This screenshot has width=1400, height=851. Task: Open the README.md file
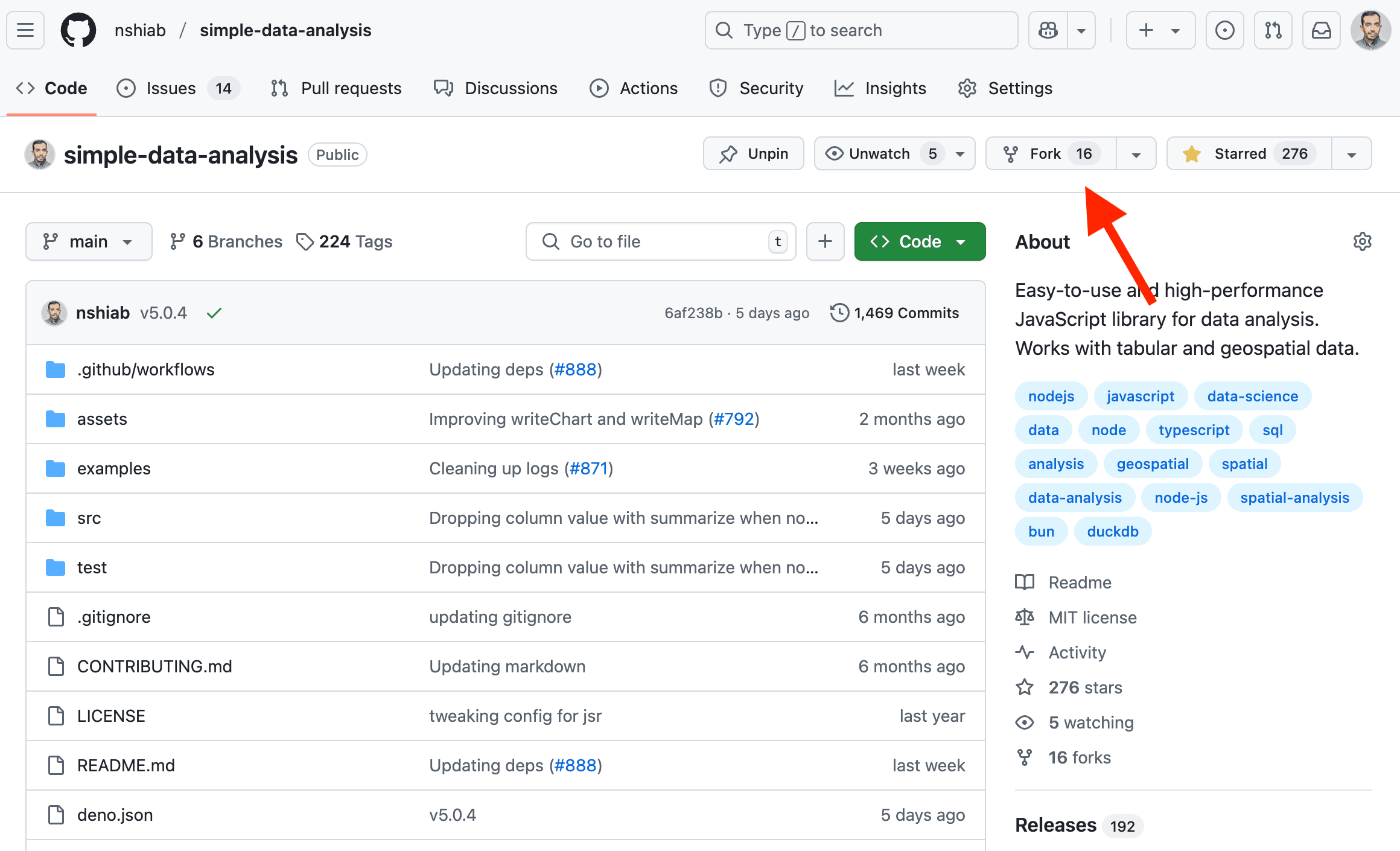coord(126,765)
